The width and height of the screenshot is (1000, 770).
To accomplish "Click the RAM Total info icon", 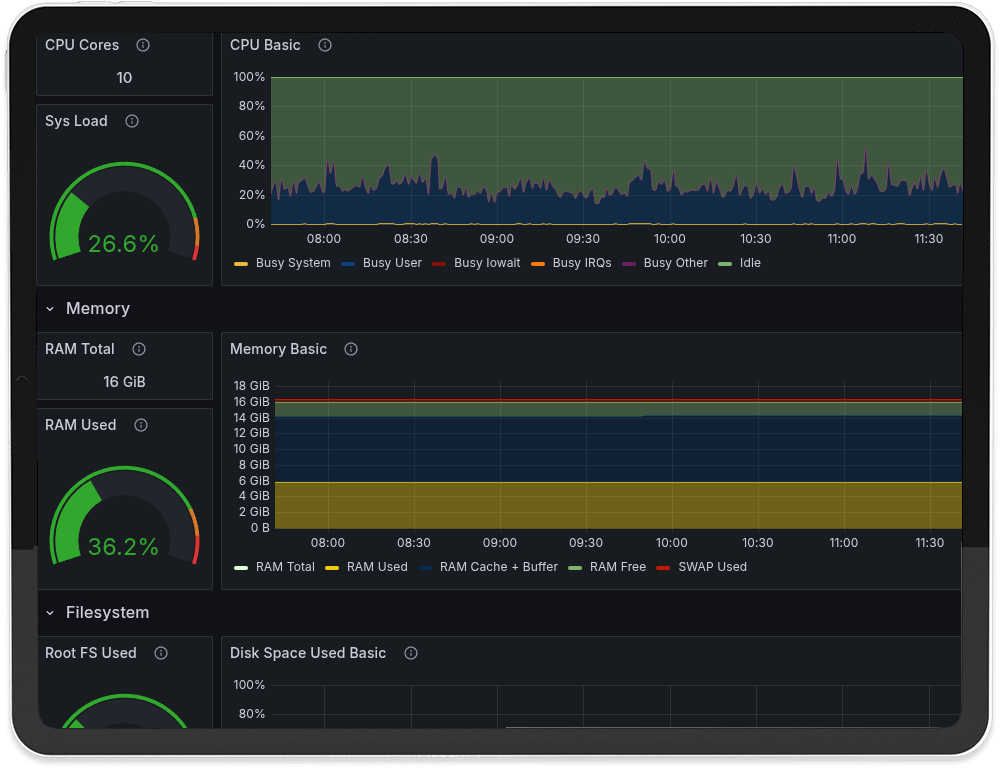I will [x=139, y=348].
